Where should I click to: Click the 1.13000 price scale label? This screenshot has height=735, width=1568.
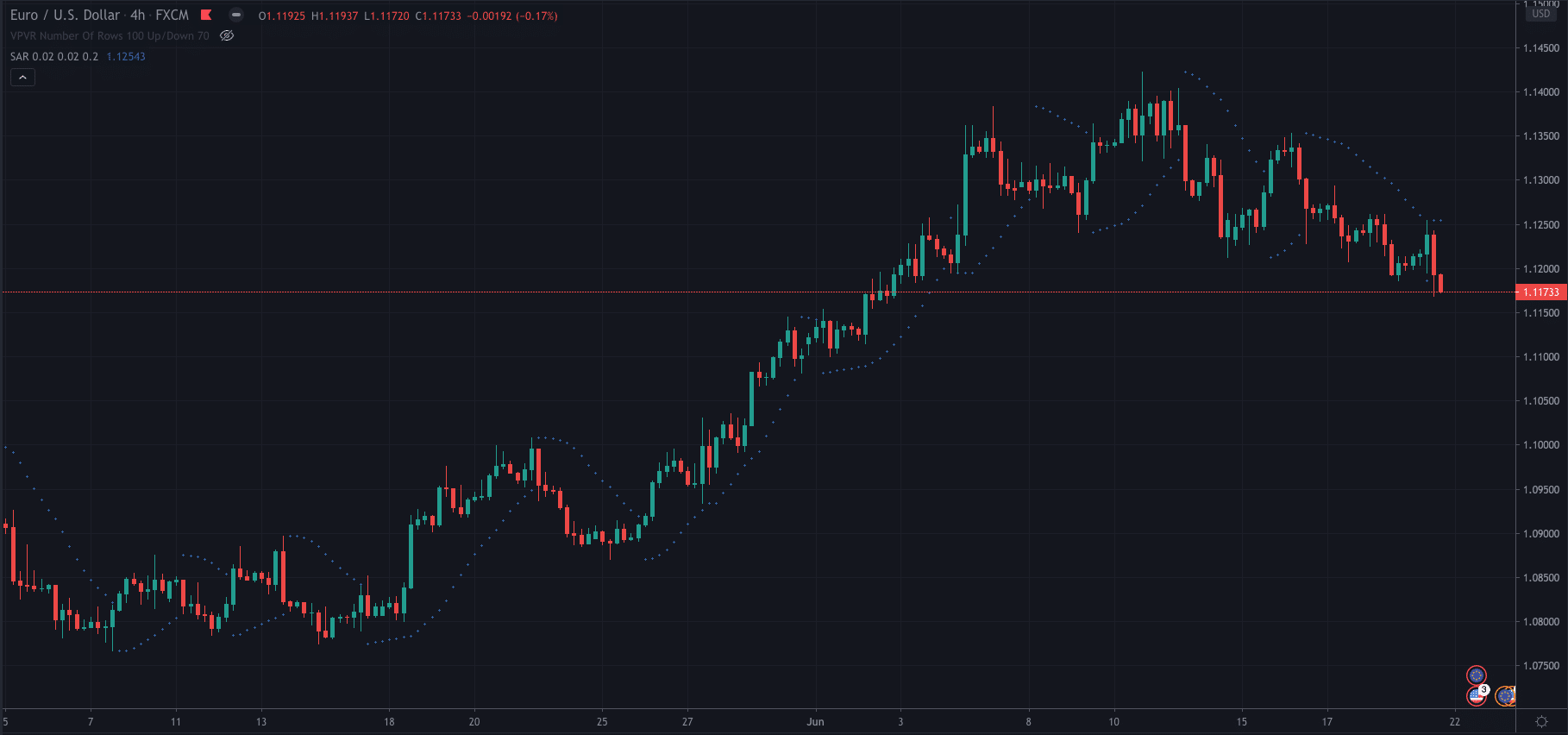click(1541, 180)
